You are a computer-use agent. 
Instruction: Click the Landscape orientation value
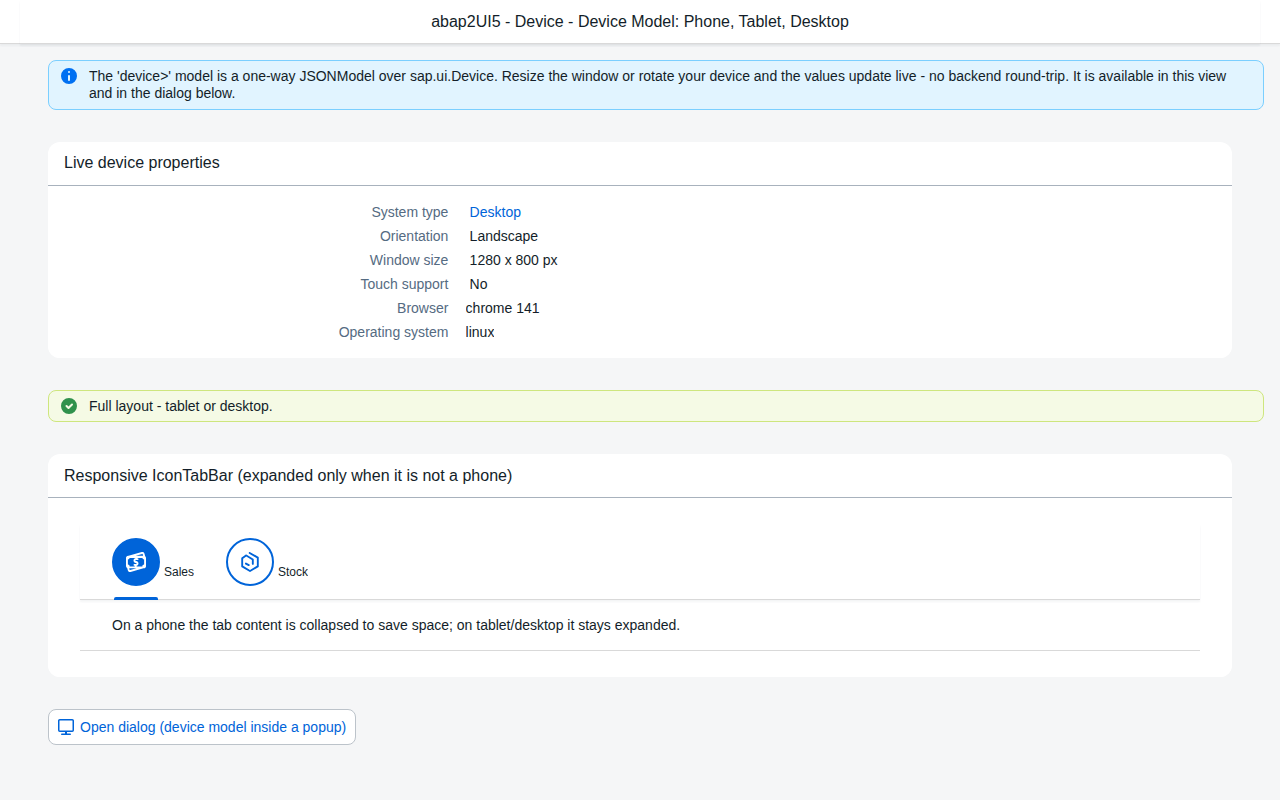pos(504,236)
